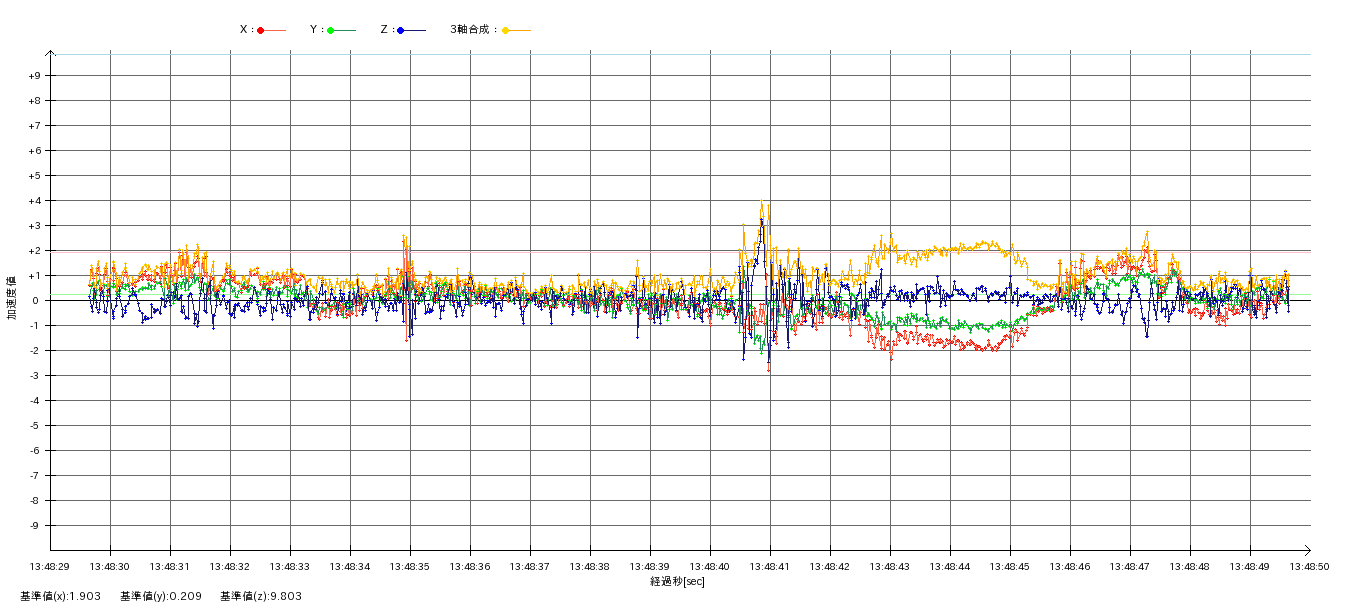Select the 0 y-axis tick label
The height and width of the screenshot is (610, 1350).
[x=37, y=301]
